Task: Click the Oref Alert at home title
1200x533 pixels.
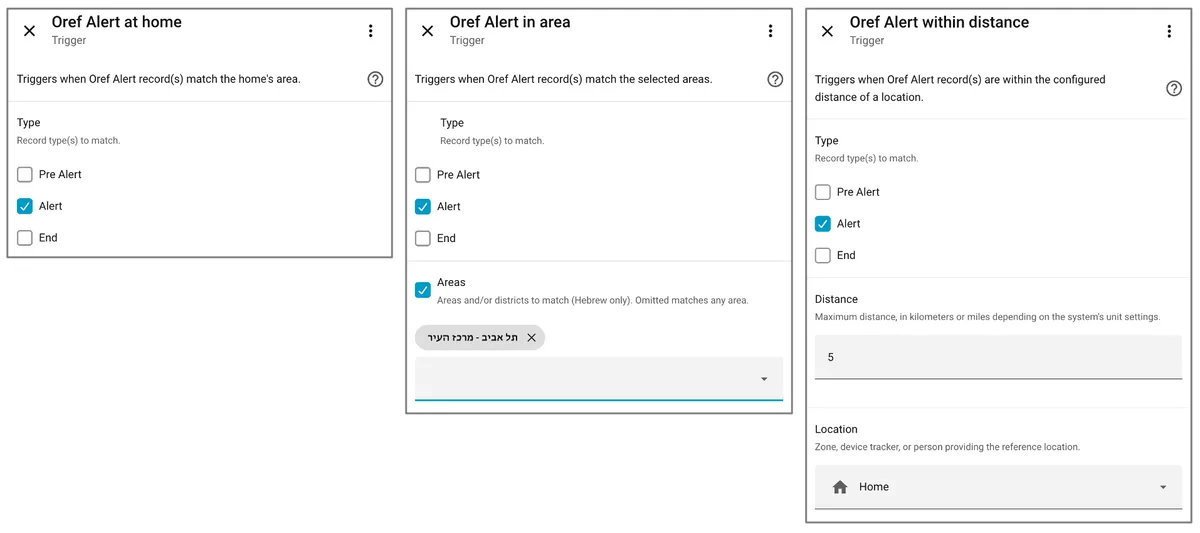Action: pyautogui.click(x=117, y=22)
